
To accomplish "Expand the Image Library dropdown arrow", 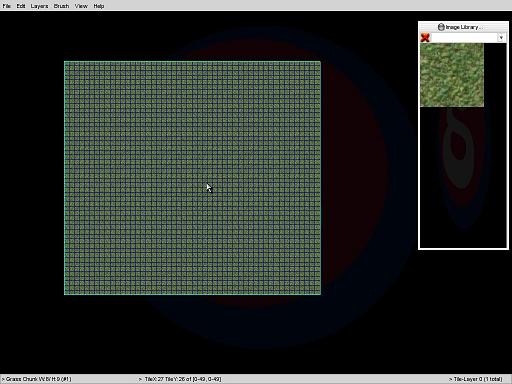I will click(501, 38).
